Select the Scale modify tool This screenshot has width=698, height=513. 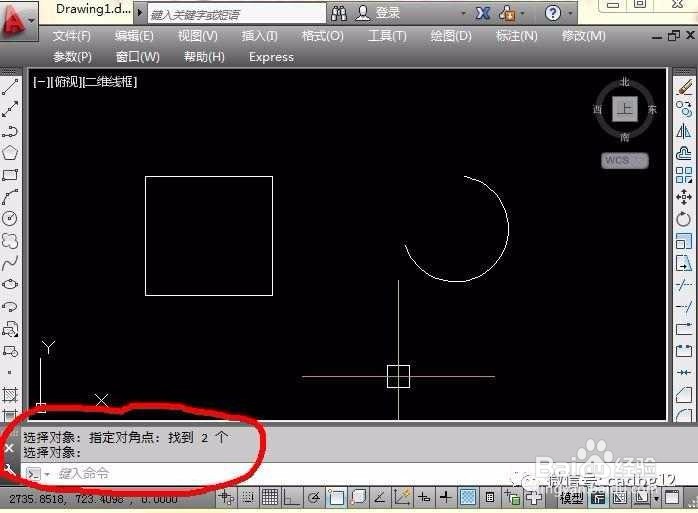[x=684, y=241]
